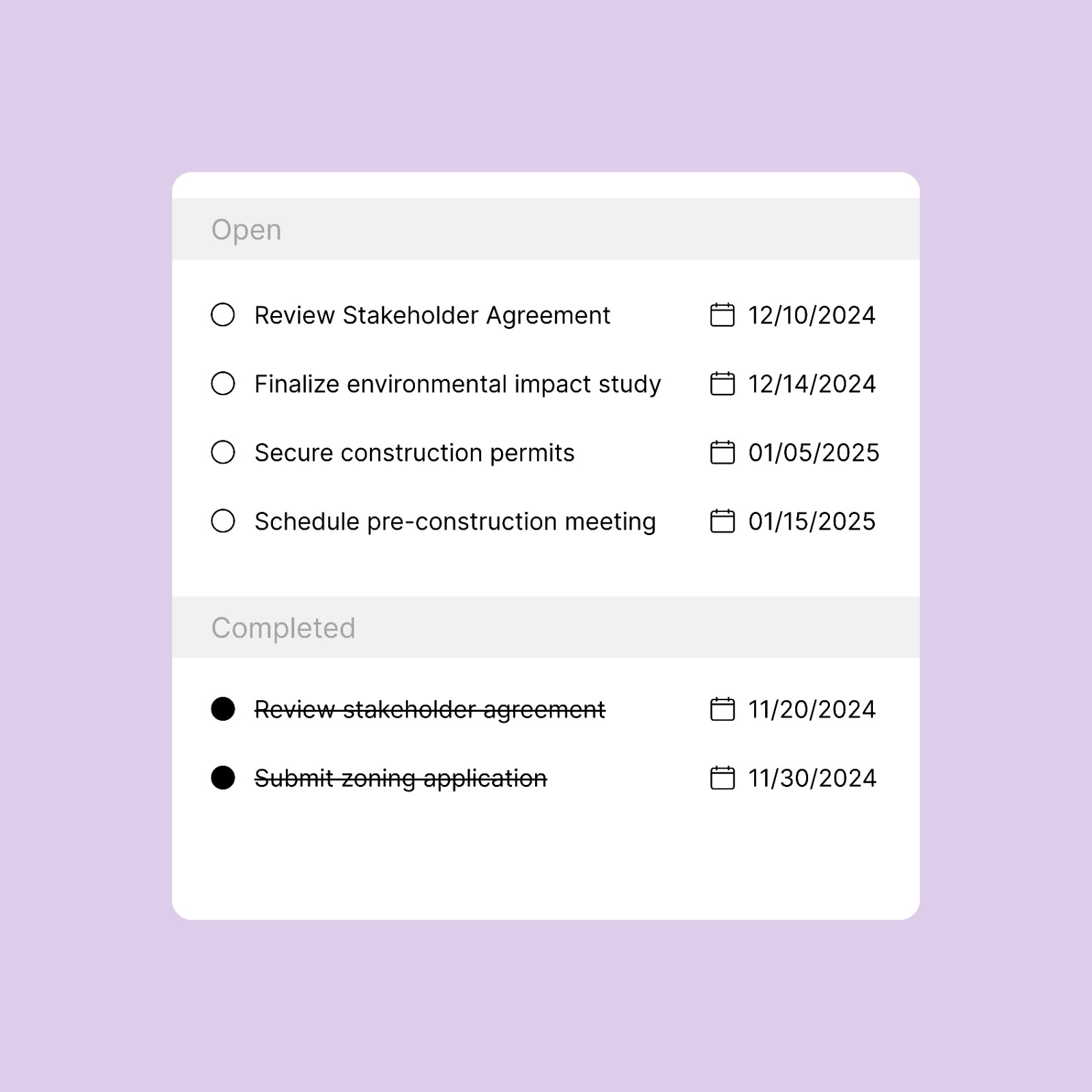Open calendar icon next to 12/14/2024
Image resolution: width=1092 pixels, height=1092 pixels.
coord(722,384)
